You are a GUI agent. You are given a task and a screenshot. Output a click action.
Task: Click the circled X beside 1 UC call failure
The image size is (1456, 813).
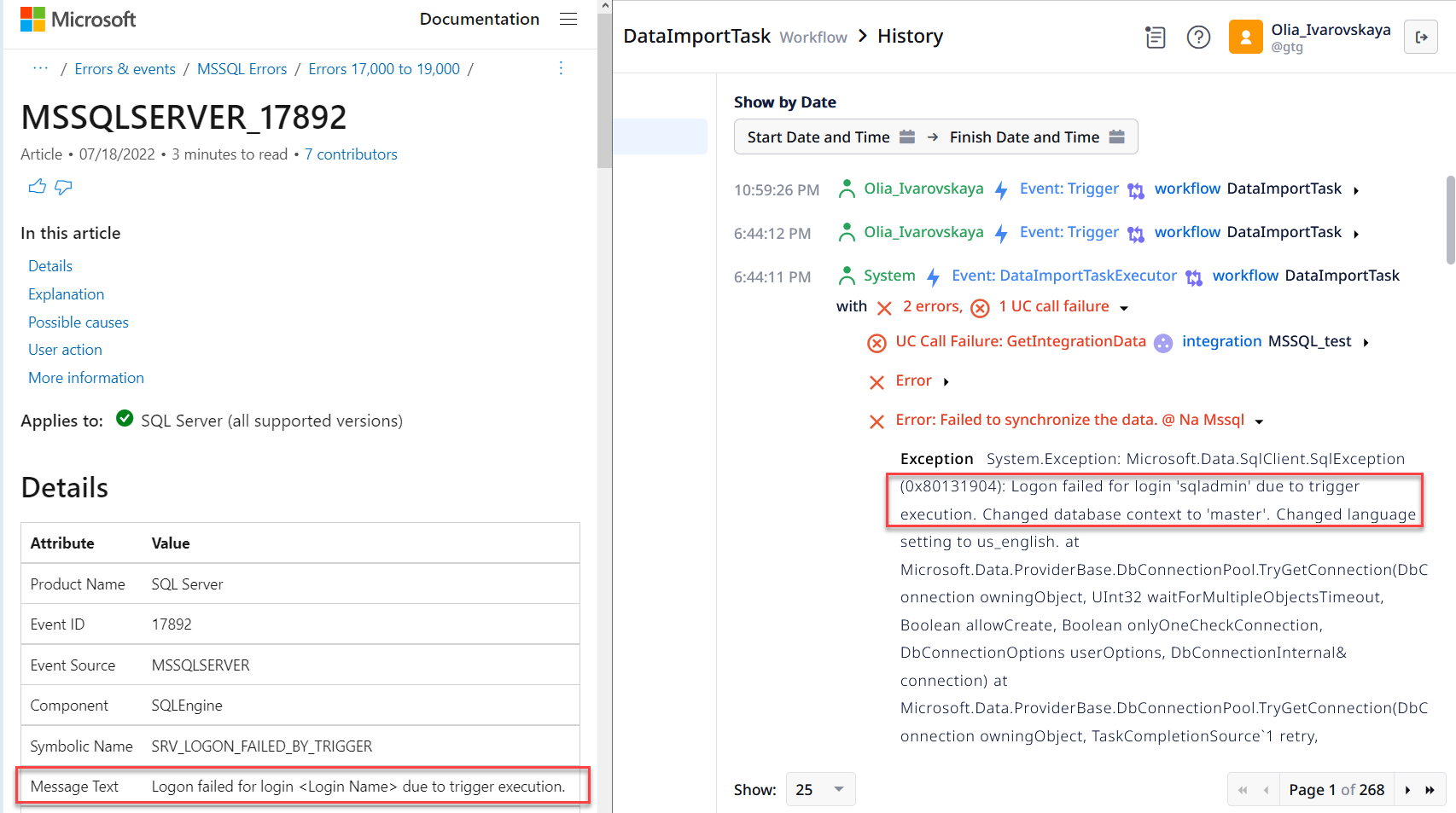pyautogui.click(x=981, y=308)
